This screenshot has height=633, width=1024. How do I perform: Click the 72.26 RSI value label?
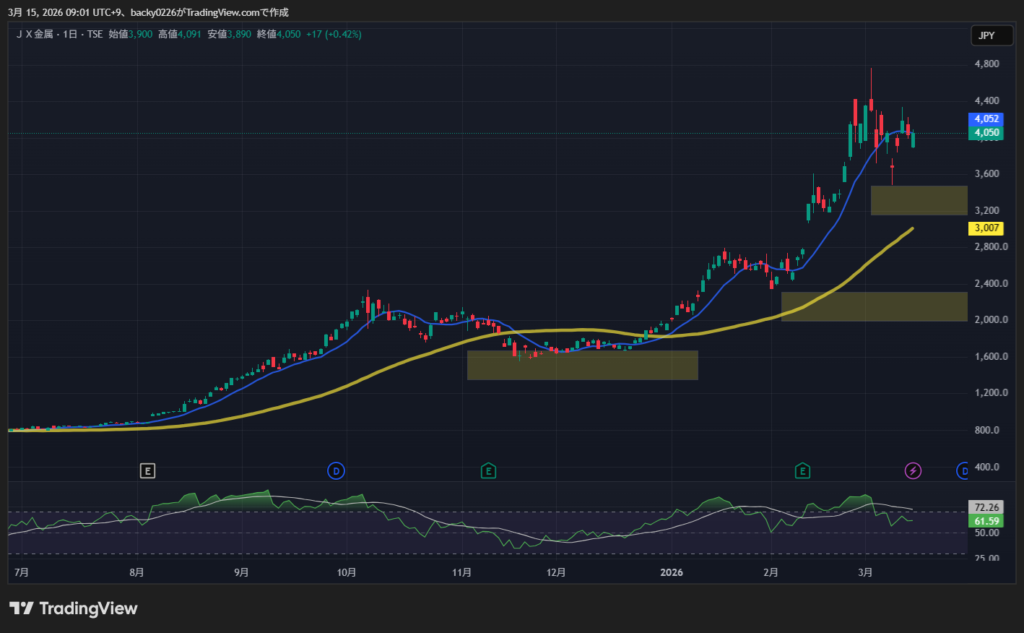986,509
